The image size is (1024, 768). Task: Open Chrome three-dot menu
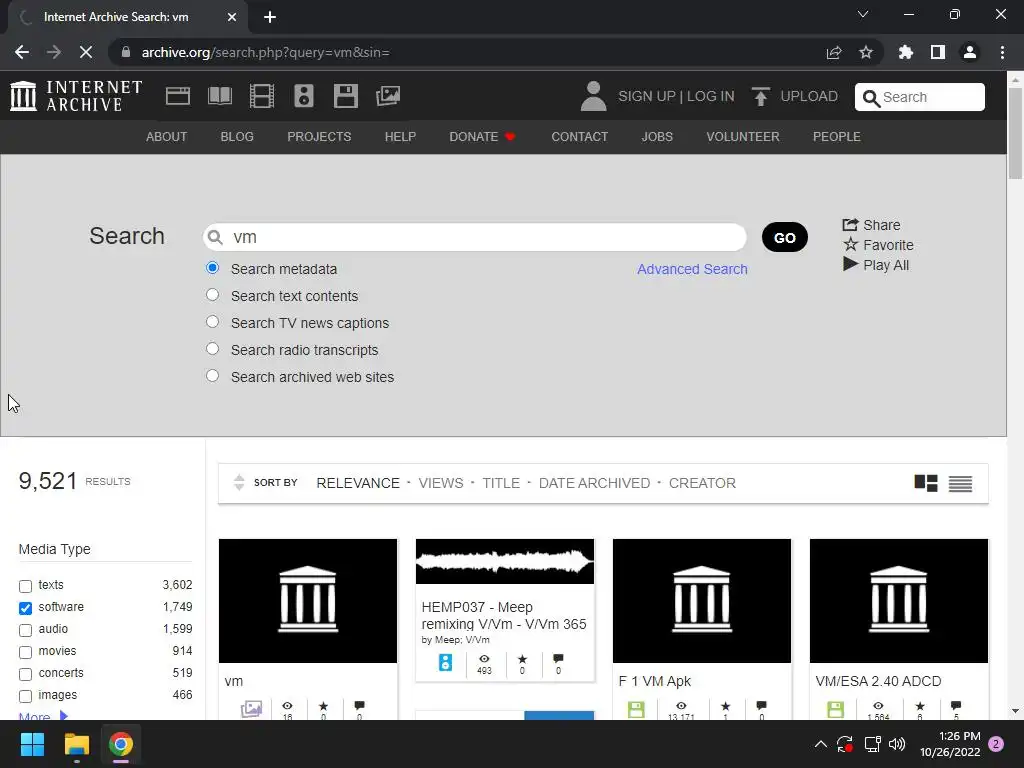tap(1002, 52)
